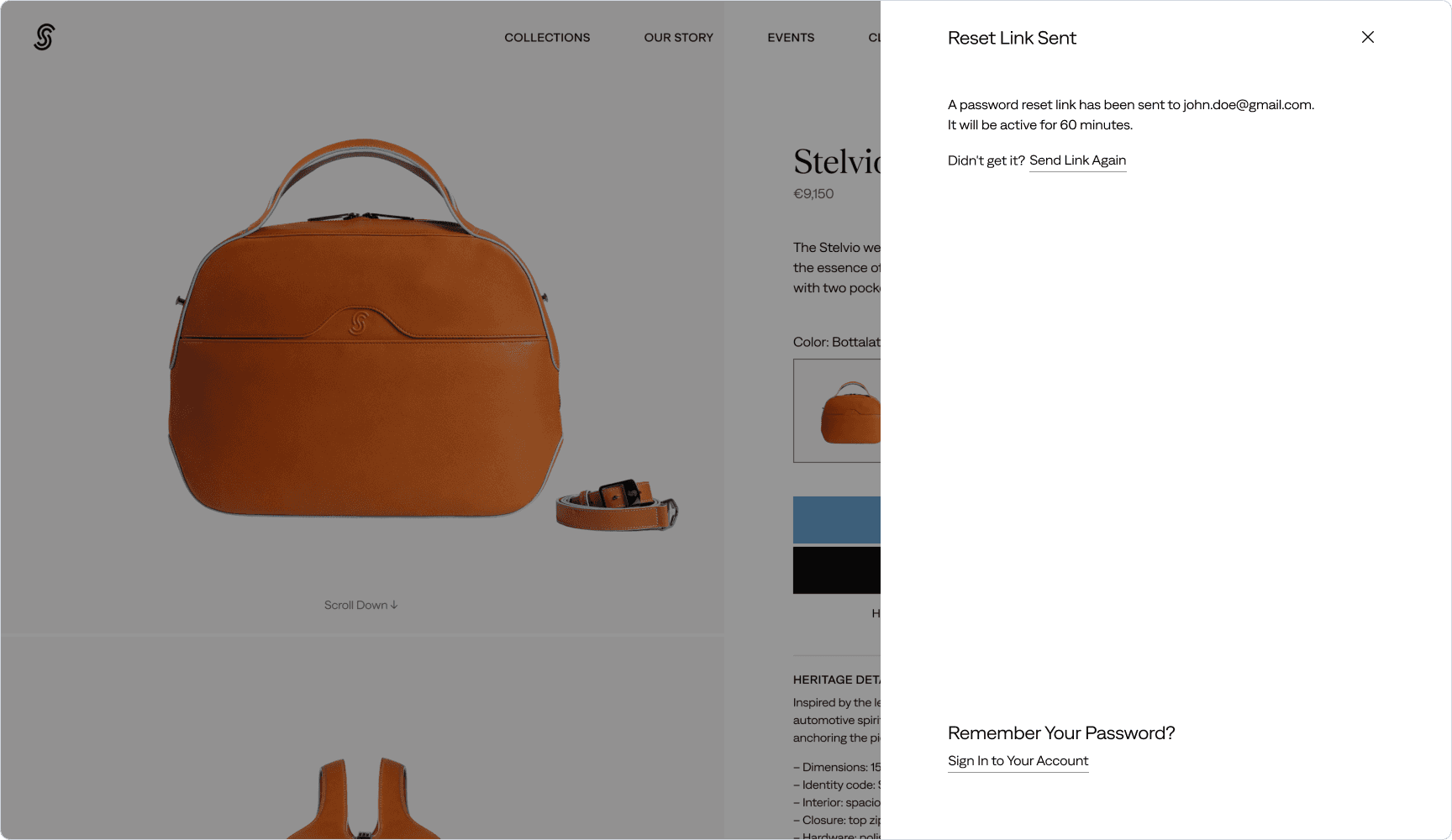The image size is (1452, 840).
Task: Click the S brand logo
Action: (x=45, y=37)
